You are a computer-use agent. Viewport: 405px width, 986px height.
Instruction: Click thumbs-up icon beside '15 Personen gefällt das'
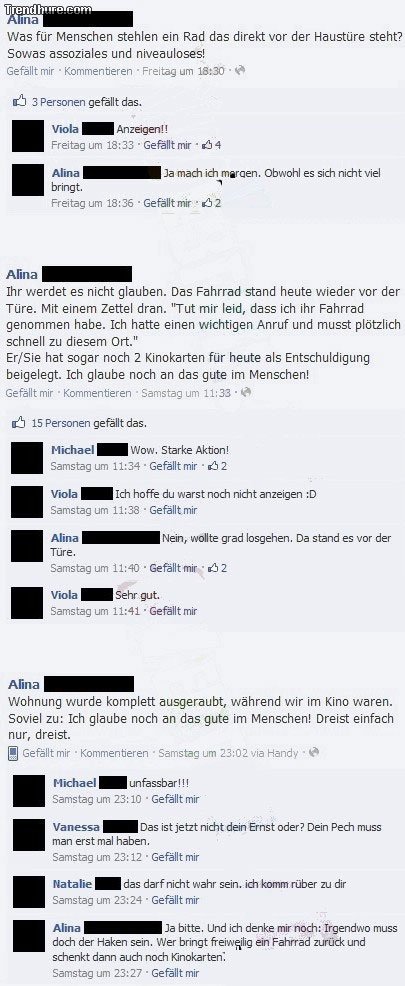pos(19,423)
